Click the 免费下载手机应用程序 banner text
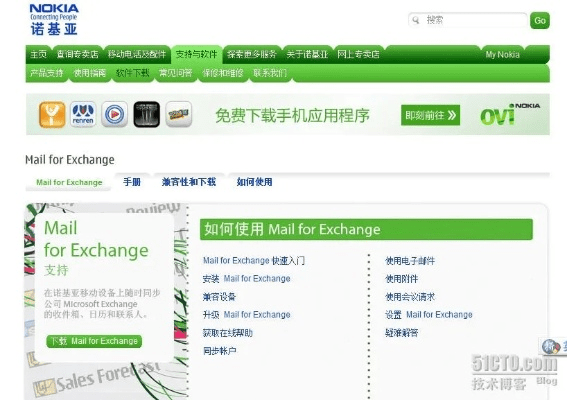This screenshot has height=400, width=567. click(292, 116)
